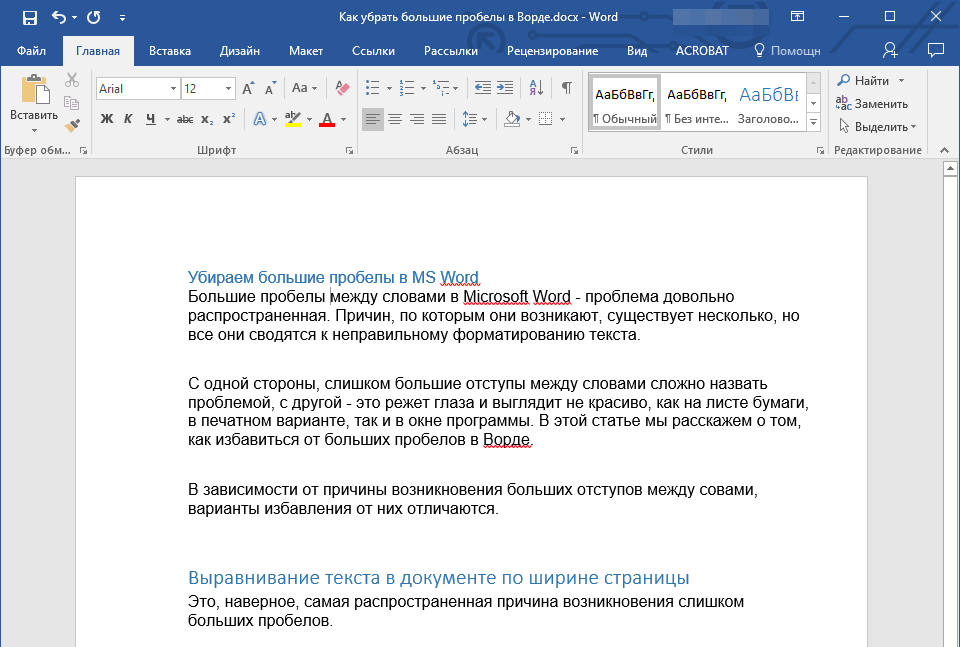This screenshot has height=647, width=960.
Task: Center-align the text with the Center icon
Action: 395,119
